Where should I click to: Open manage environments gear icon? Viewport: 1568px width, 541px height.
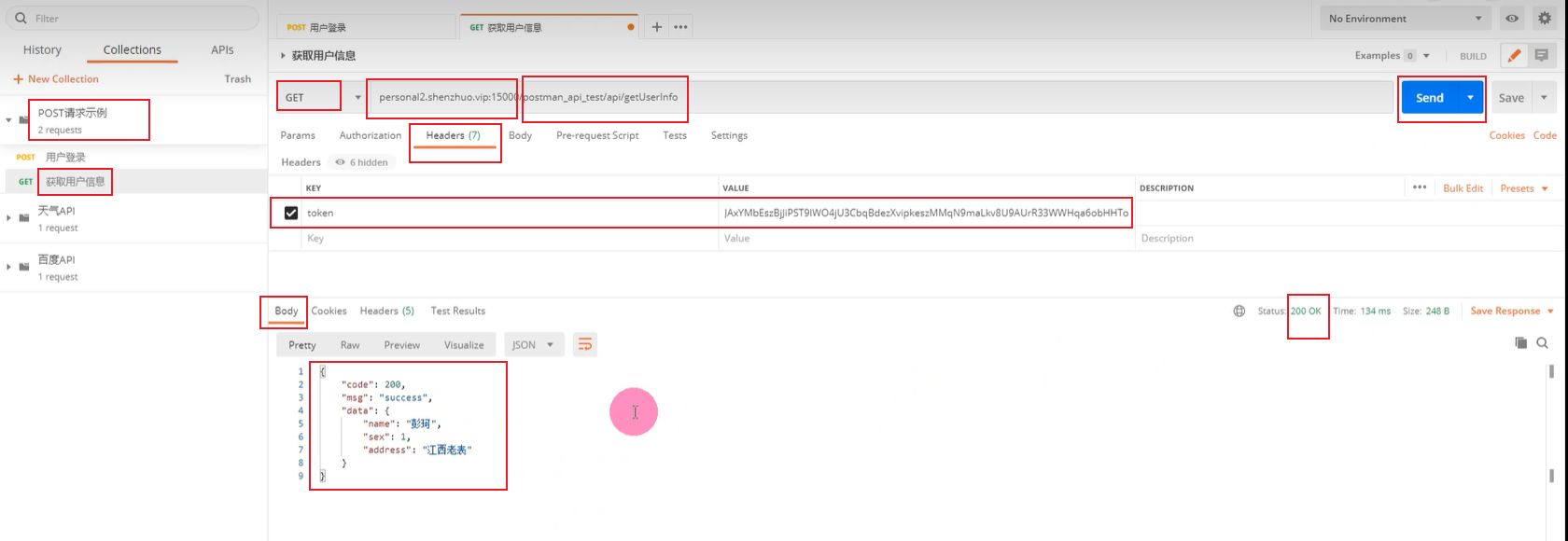tap(1545, 19)
